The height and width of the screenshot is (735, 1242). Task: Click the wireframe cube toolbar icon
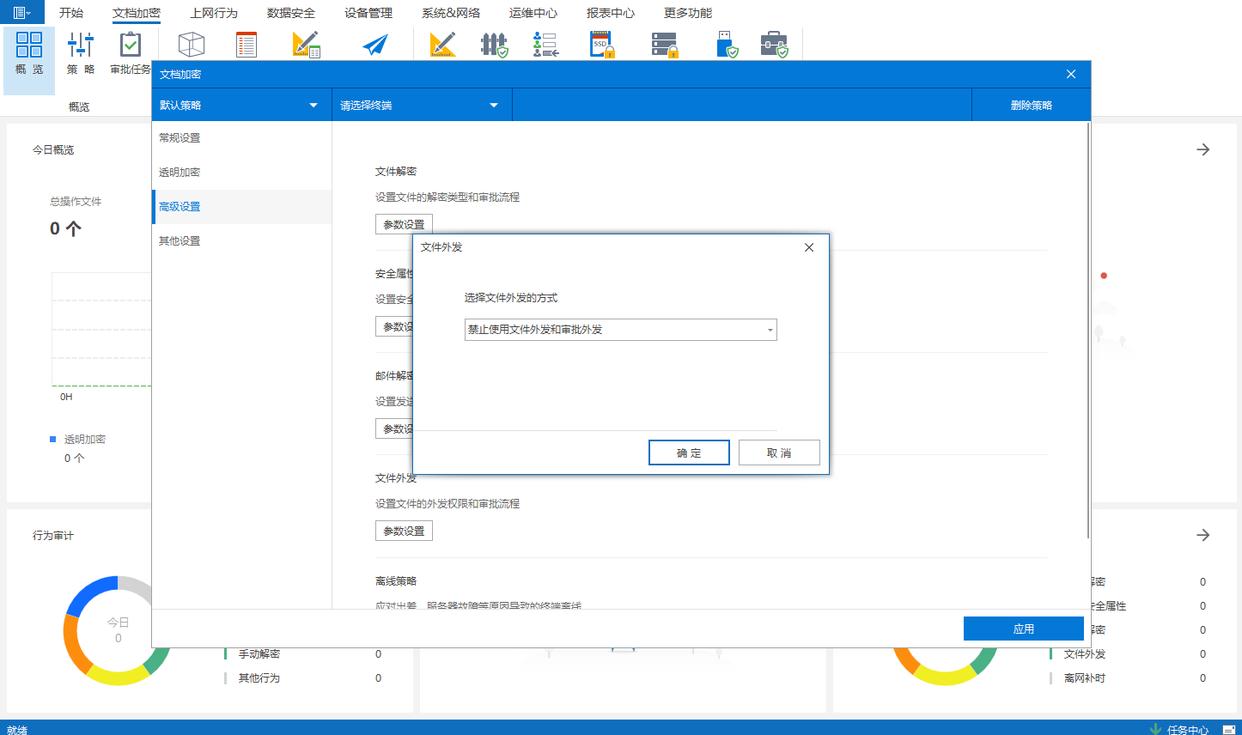[191, 44]
